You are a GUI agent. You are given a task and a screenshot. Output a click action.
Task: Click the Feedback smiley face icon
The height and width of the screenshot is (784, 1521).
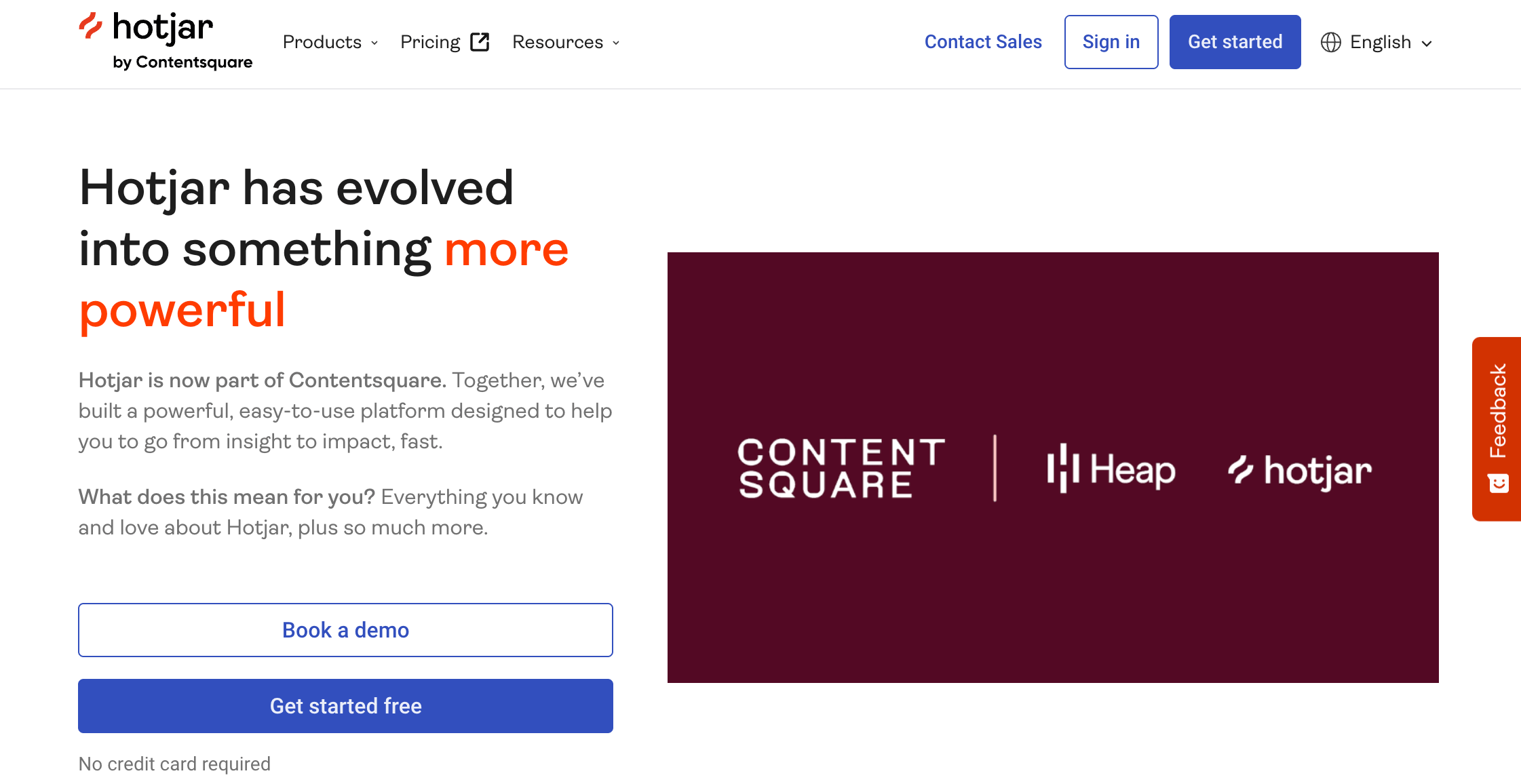[1498, 484]
